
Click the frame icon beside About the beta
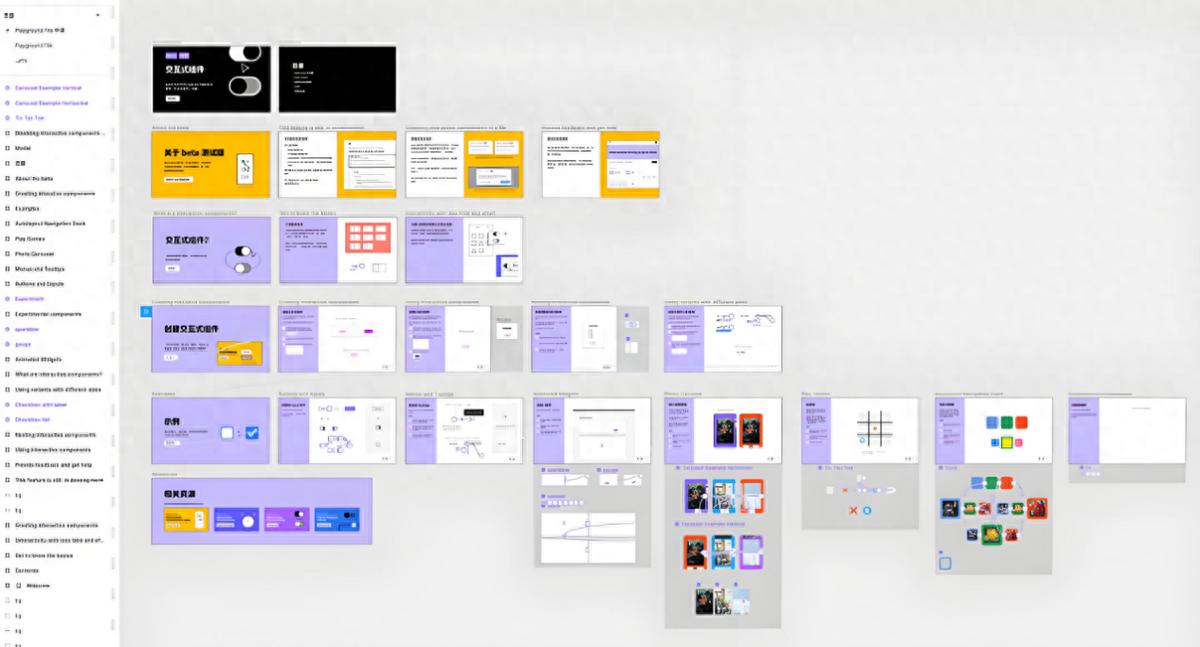(x=8, y=178)
